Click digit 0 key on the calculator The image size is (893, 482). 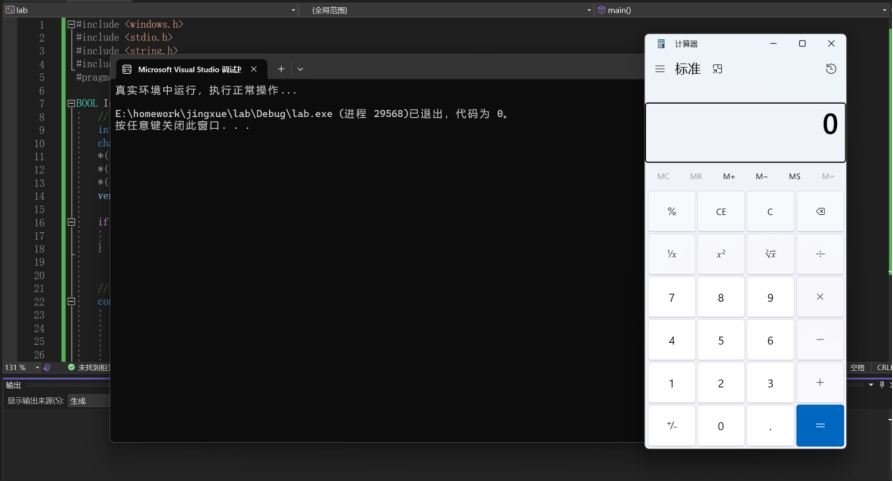(x=721, y=426)
